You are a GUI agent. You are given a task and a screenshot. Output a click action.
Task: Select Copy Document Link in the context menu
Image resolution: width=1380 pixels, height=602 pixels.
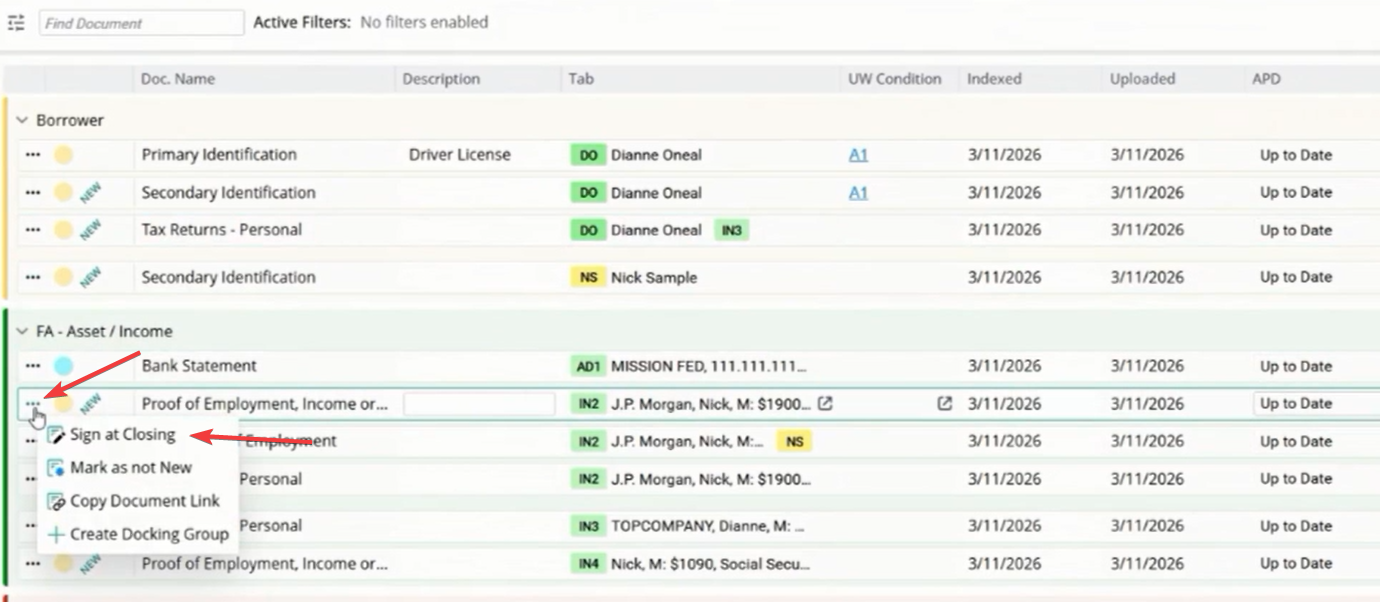coord(144,501)
